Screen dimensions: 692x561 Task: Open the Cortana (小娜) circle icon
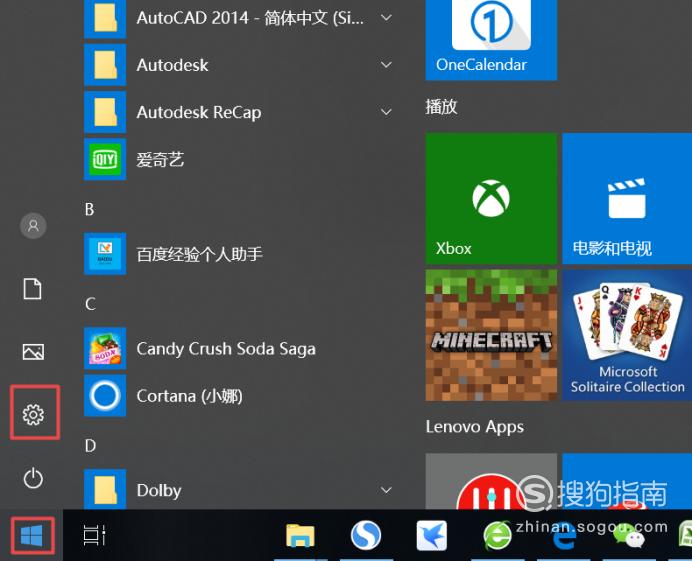pyautogui.click(x=105, y=395)
